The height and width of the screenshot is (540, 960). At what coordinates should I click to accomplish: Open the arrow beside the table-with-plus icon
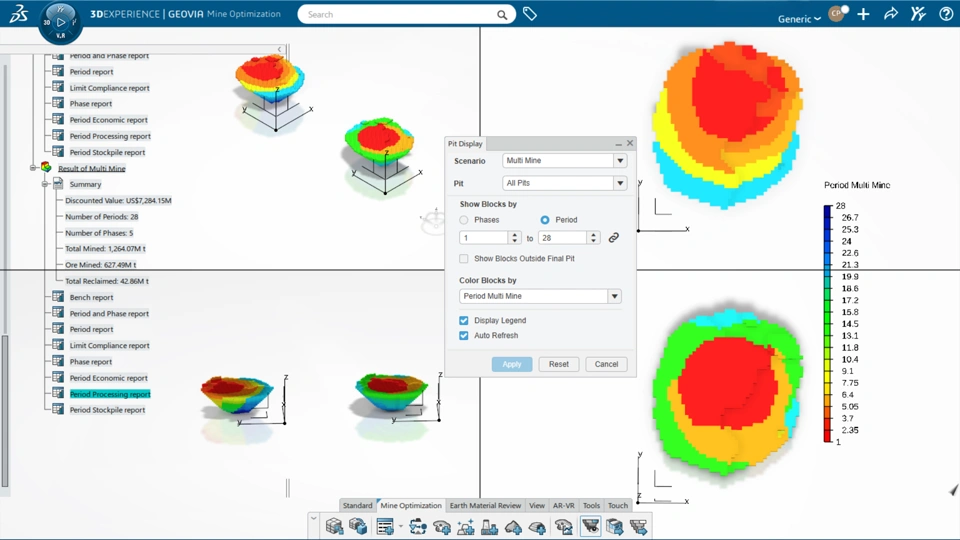coord(400,526)
